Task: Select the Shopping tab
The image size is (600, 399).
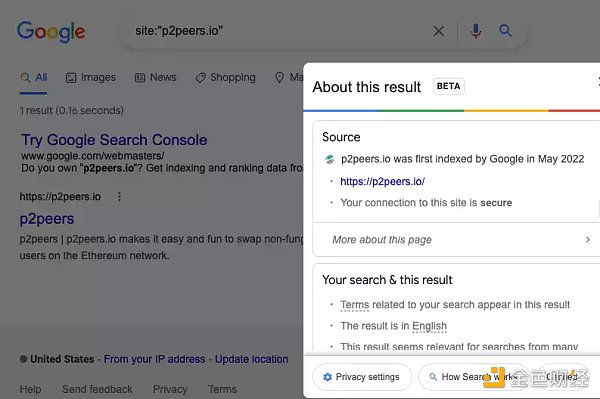Action: tap(225, 78)
